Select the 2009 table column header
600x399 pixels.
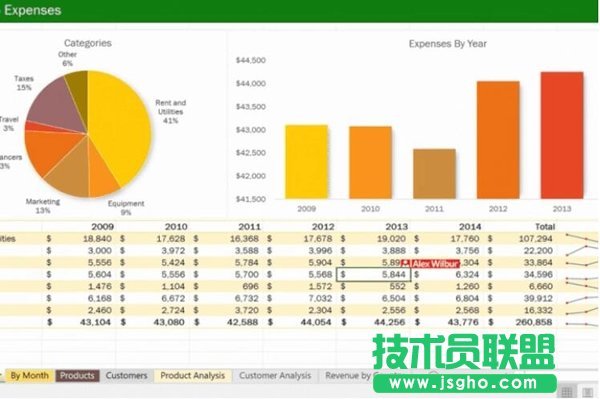coord(103,226)
